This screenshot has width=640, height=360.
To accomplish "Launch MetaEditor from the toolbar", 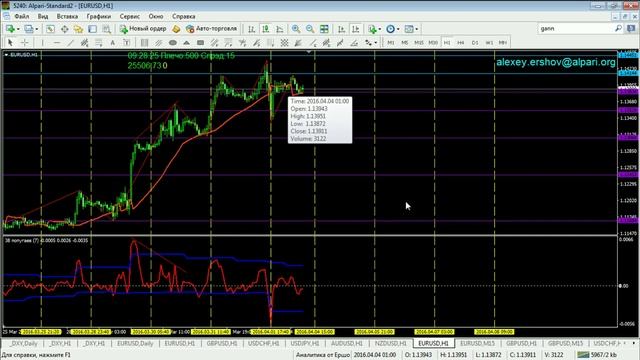I will coord(176,29).
